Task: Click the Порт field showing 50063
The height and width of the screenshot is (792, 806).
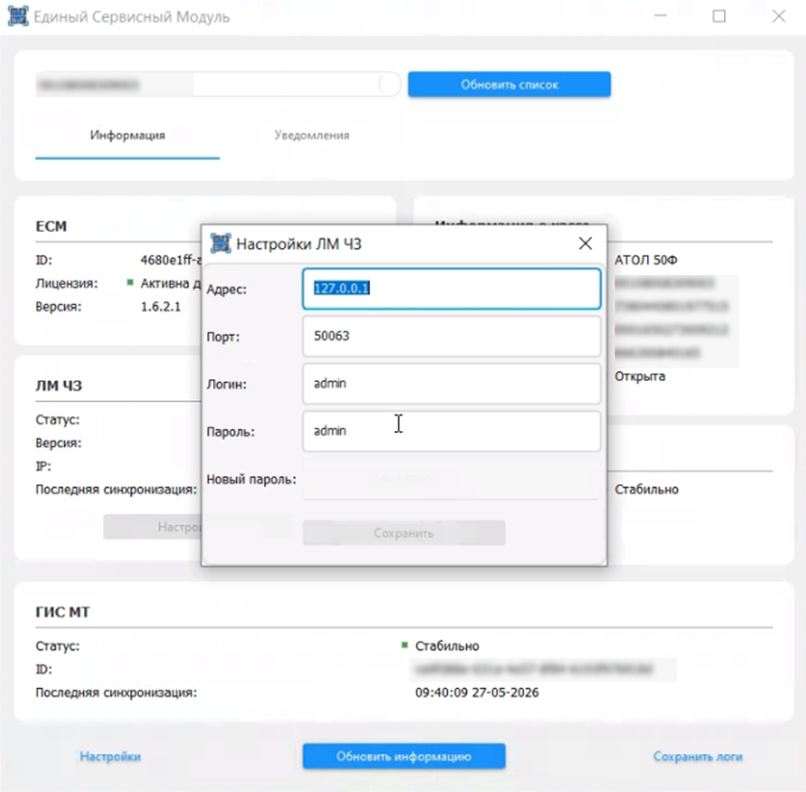Action: (451, 336)
